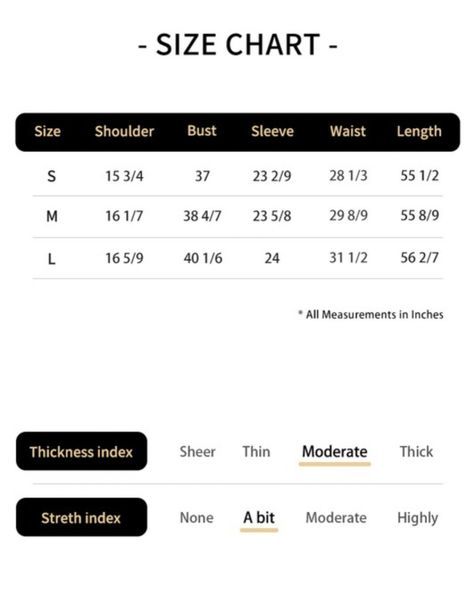This screenshot has height=600, width=475.
Task: Click the All Measurements in Inches note
Action: [x=371, y=315]
